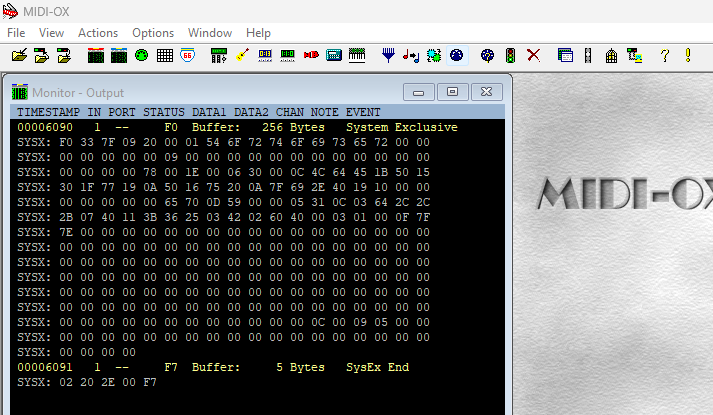Click the piano keyboard toolbar icon
The height and width of the screenshot is (415, 713).
(357, 56)
